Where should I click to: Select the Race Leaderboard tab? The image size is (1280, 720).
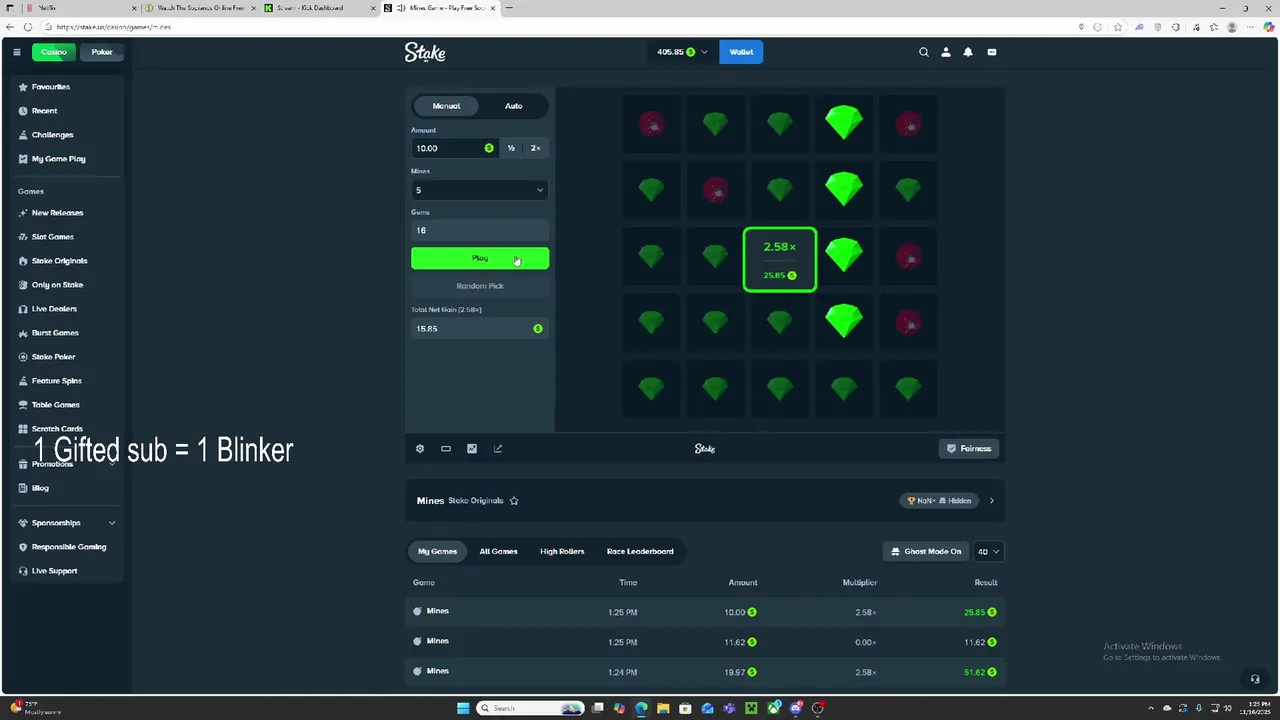pos(640,551)
